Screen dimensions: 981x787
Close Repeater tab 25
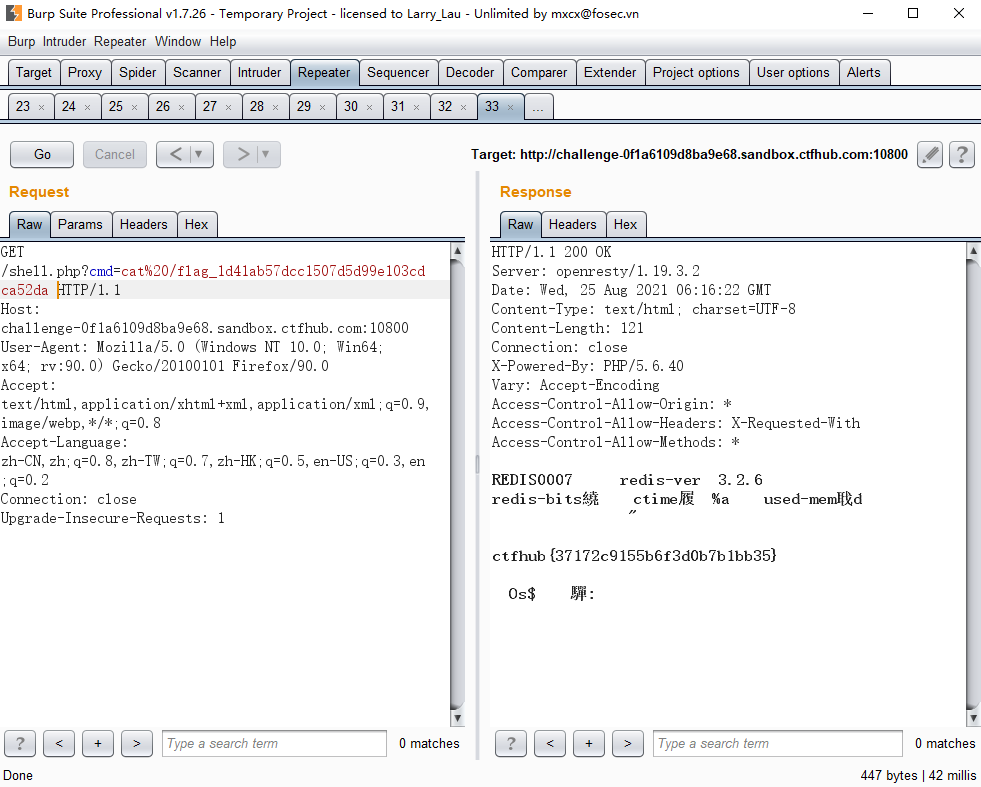pyautogui.click(x=135, y=108)
